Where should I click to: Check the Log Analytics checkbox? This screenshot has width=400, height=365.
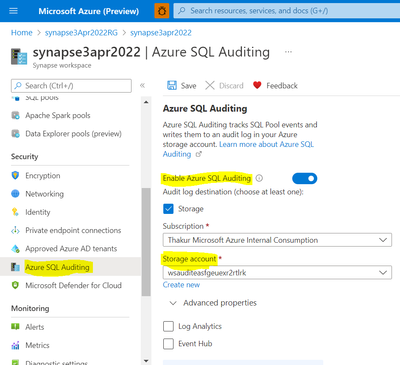coord(168,326)
